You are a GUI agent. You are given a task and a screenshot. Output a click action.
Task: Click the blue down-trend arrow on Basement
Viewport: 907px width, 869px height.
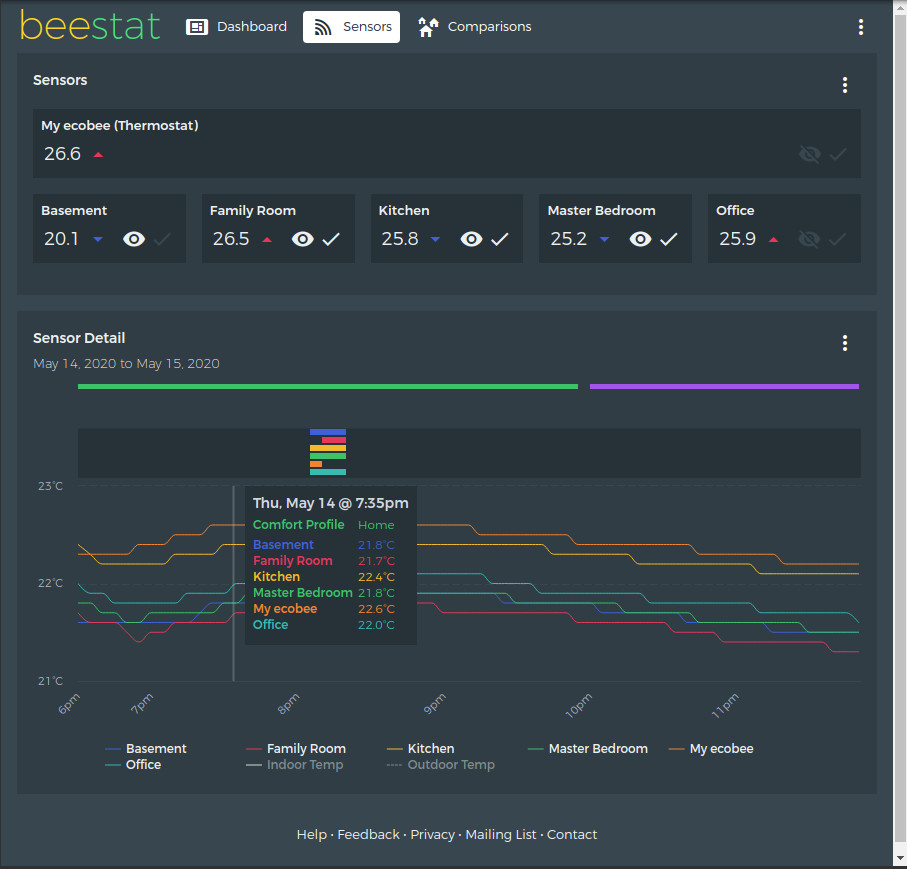(x=97, y=239)
